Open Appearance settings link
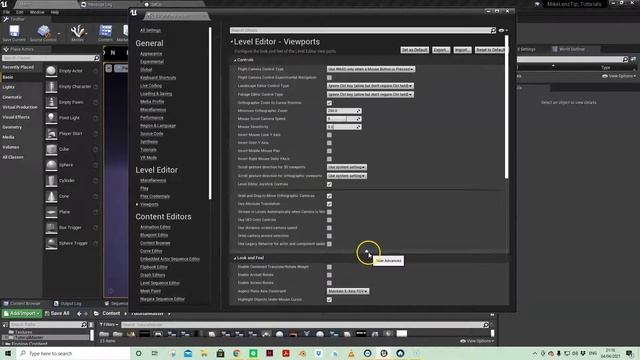The height and width of the screenshot is (360, 640). pyautogui.click(x=151, y=53)
